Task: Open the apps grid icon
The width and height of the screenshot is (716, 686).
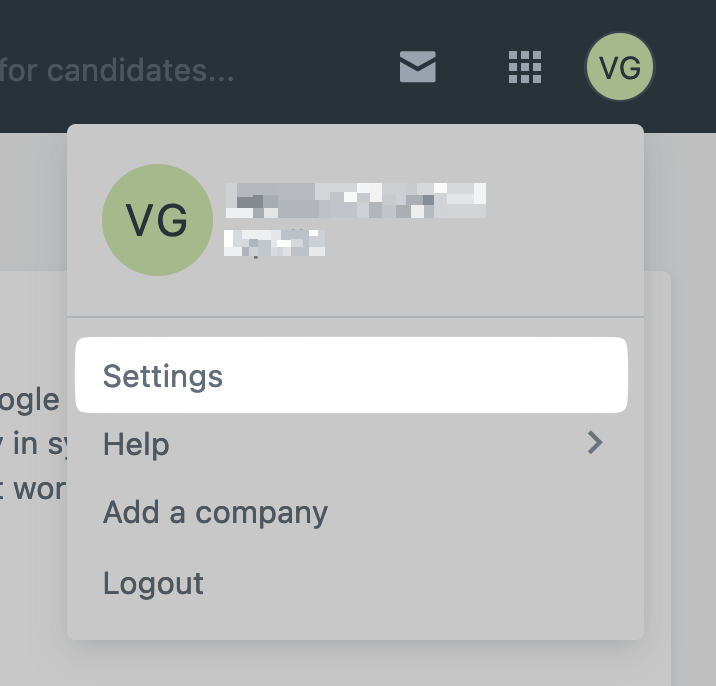Action: pyautogui.click(x=525, y=67)
